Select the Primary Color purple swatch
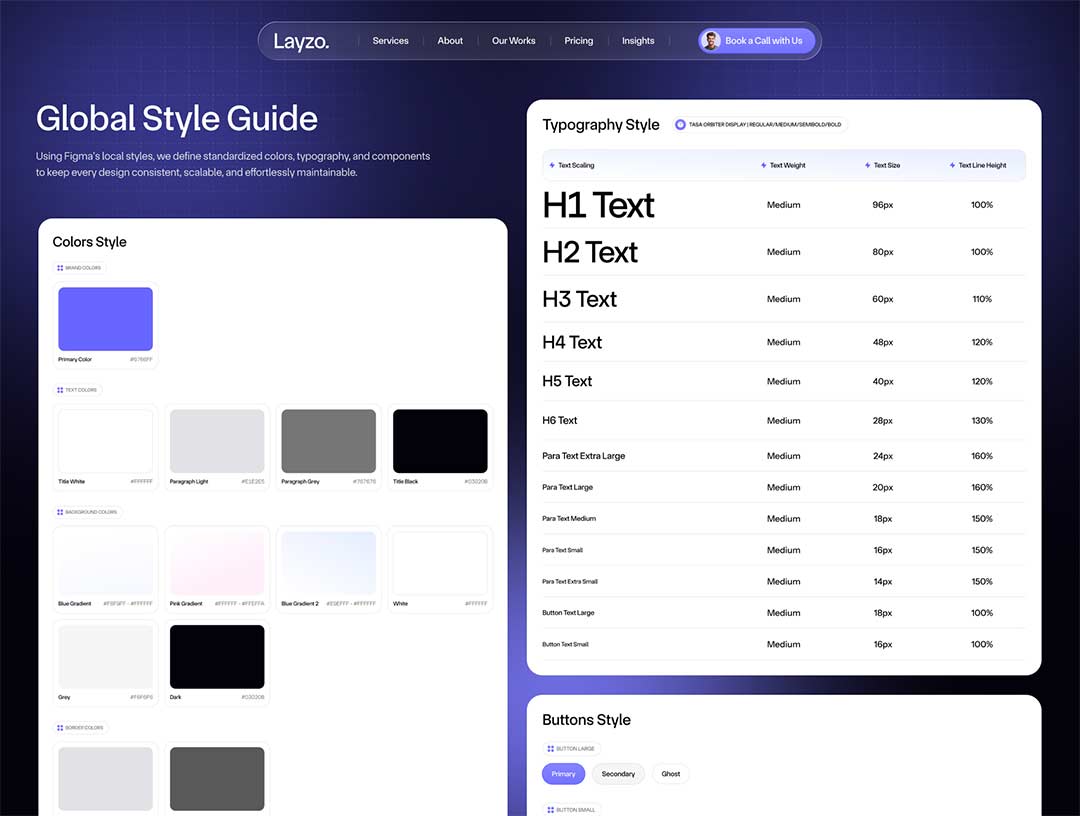Viewport: 1080px width, 816px height. click(x=105, y=319)
